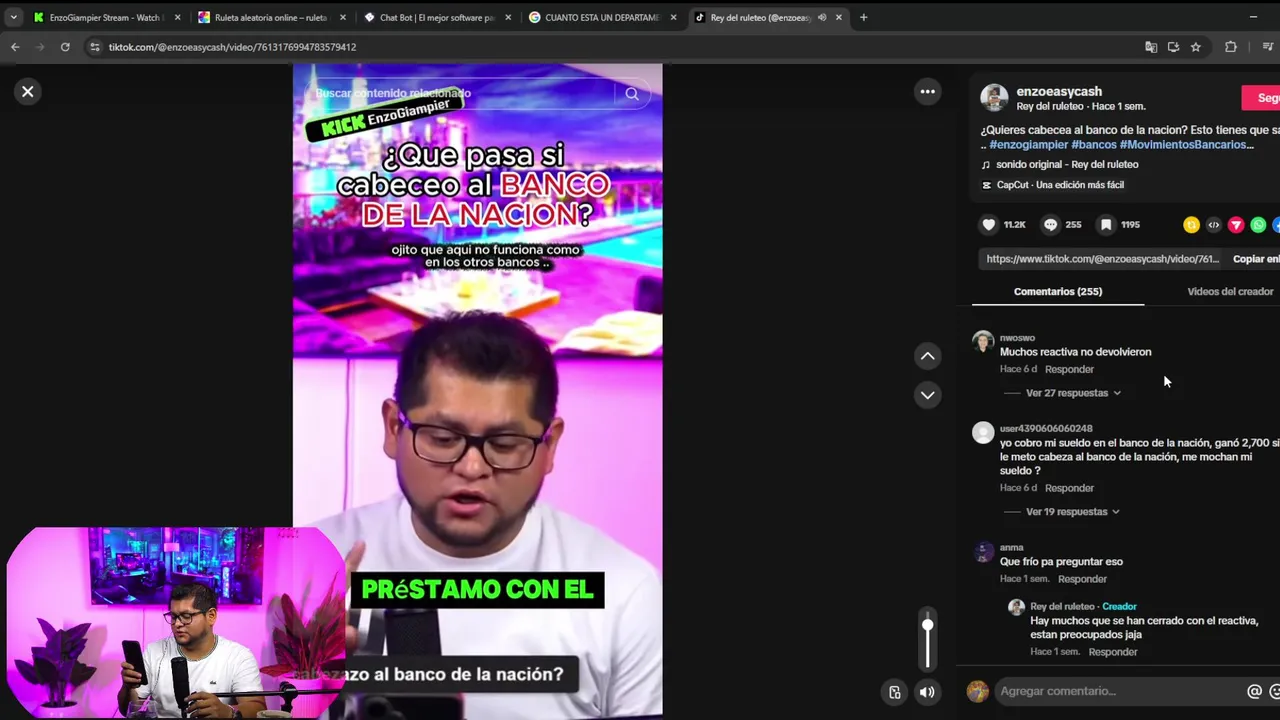Open comments via the speech bubble icon
The image size is (1280, 720).
1050,225
